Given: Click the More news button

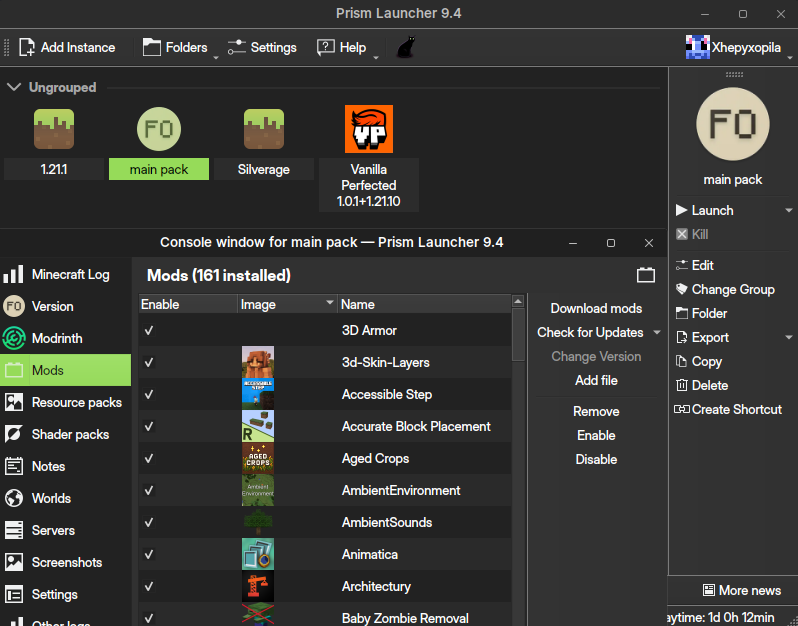Looking at the screenshot, I should pyautogui.click(x=741, y=590).
